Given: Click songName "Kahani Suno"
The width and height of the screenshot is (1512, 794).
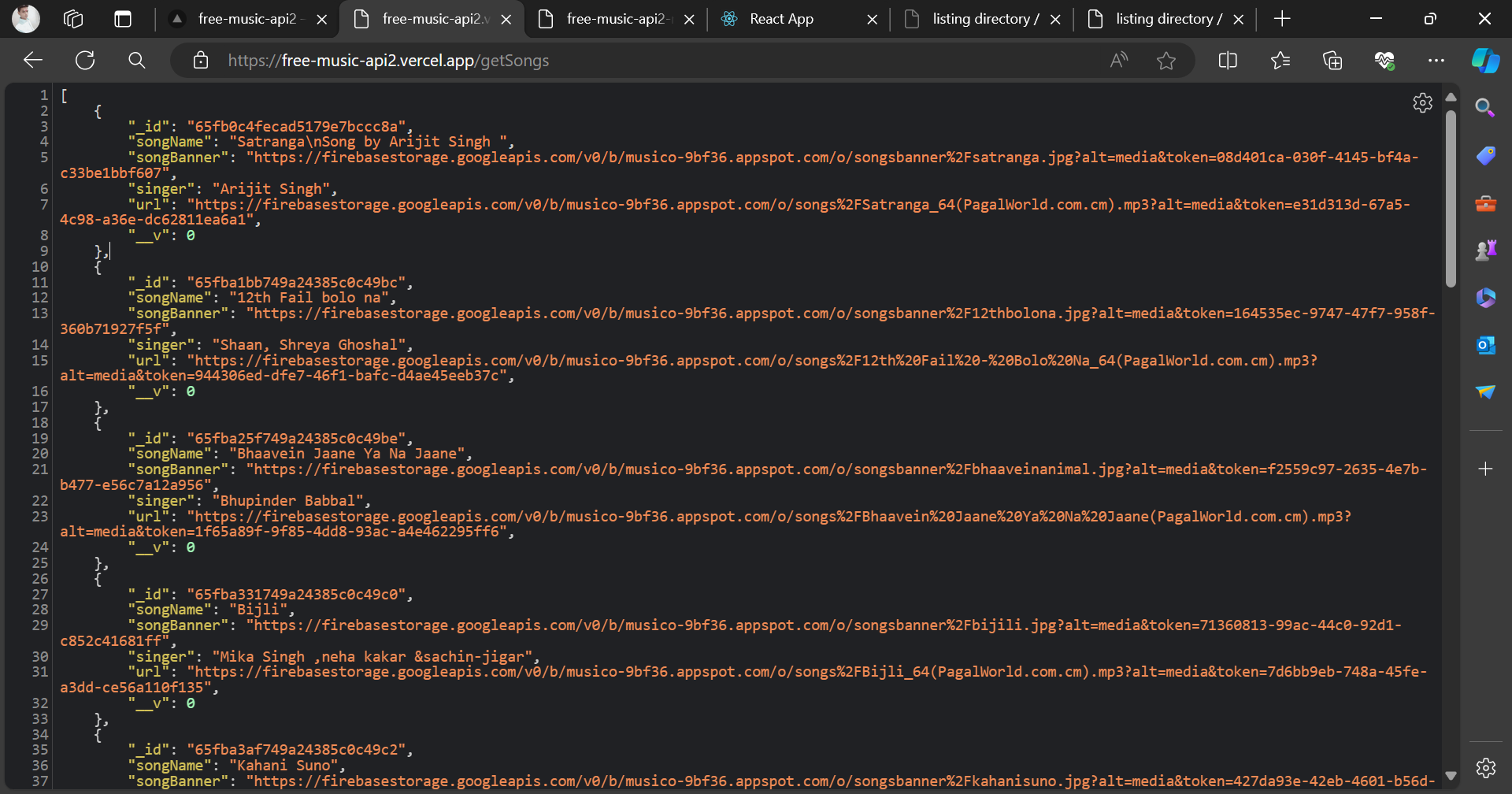Looking at the screenshot, I should click(x=283, y=766).
